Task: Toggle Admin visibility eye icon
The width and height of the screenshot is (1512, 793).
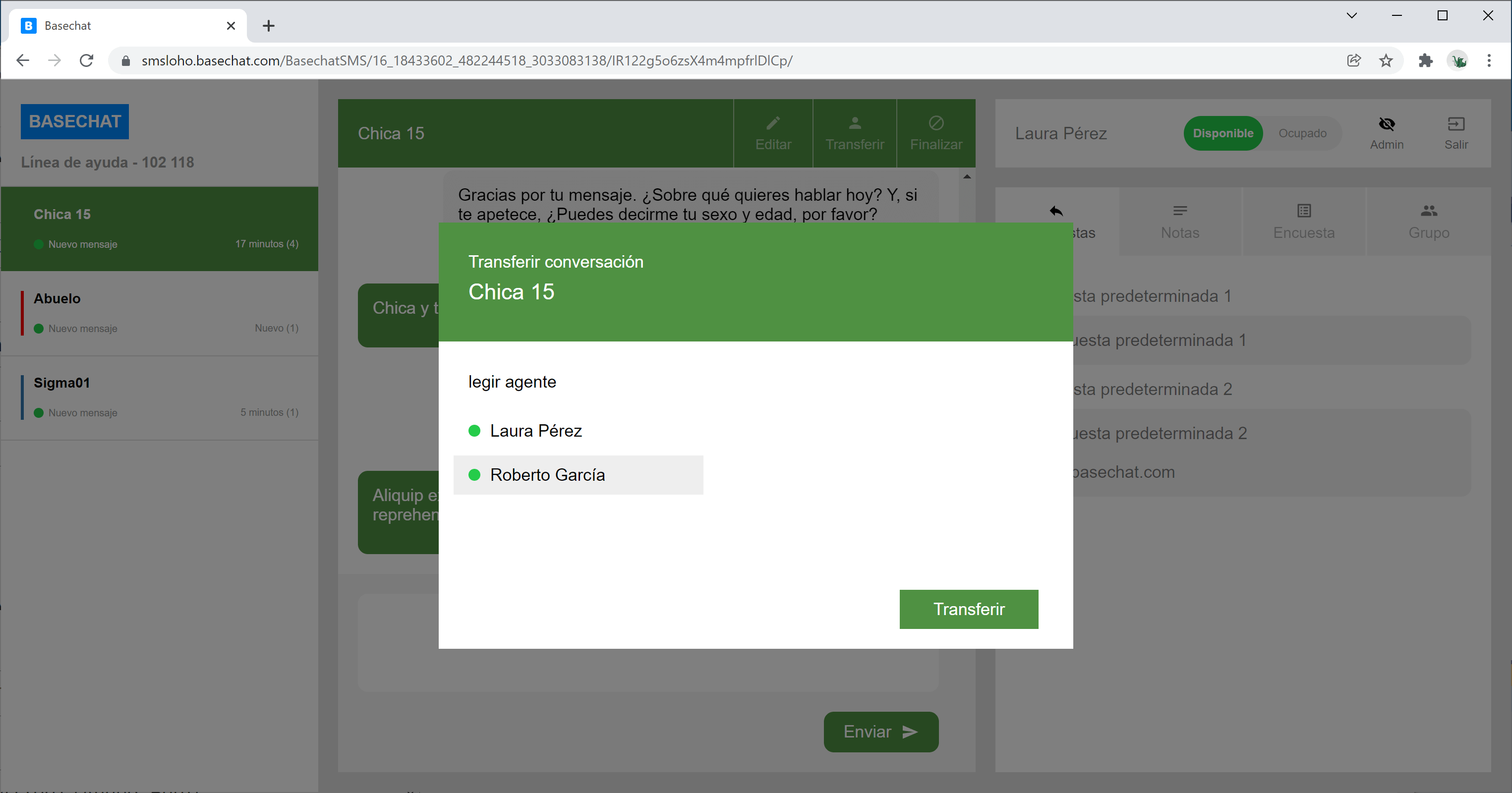Action: click(1387, 124)
